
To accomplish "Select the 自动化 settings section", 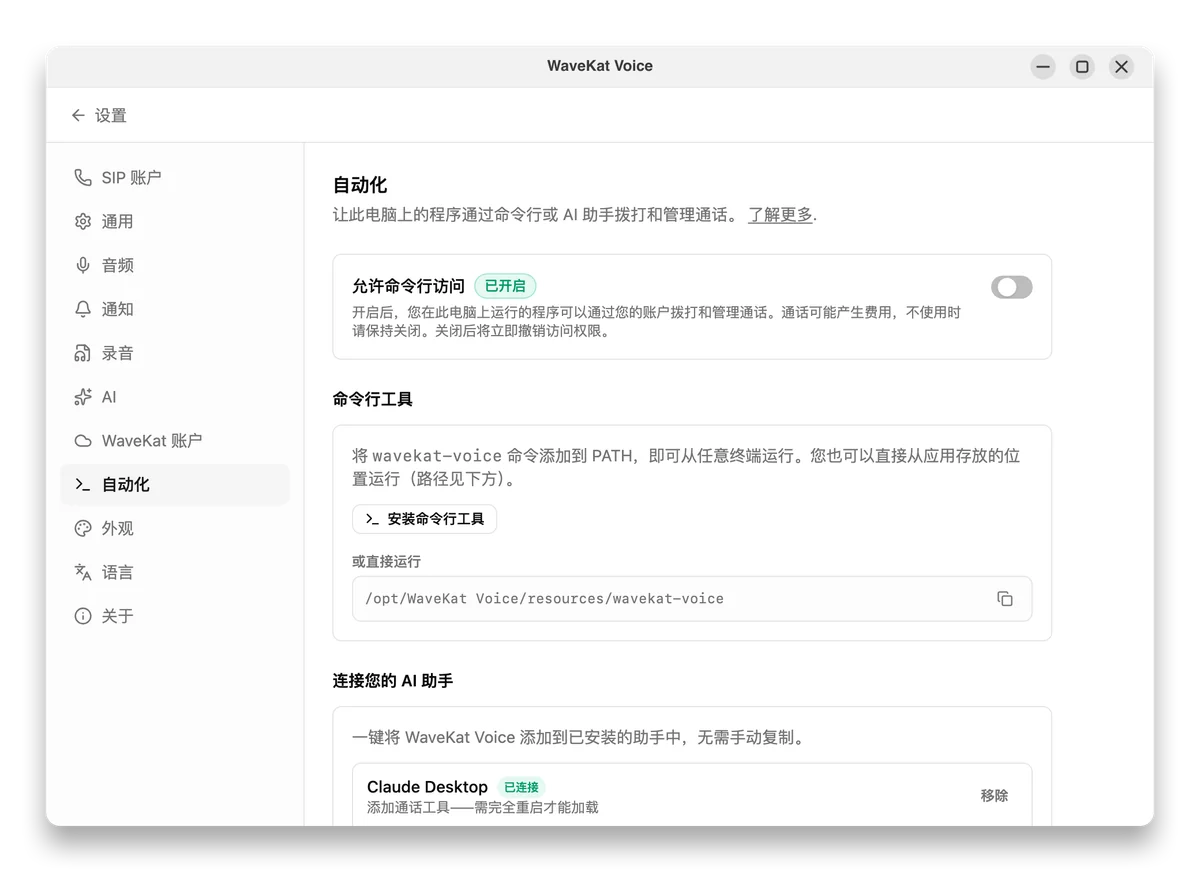I will point(175,485).
